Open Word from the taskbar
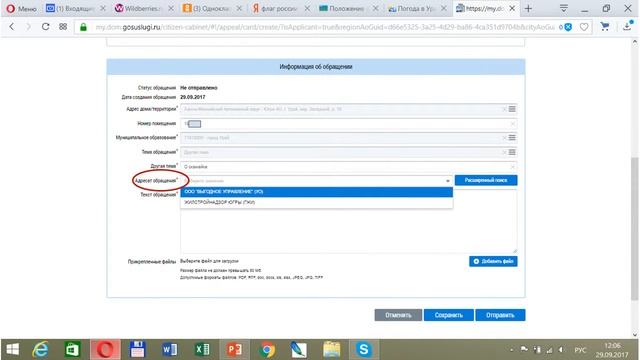Screen dimensions: 640x360 coord(169,350)
